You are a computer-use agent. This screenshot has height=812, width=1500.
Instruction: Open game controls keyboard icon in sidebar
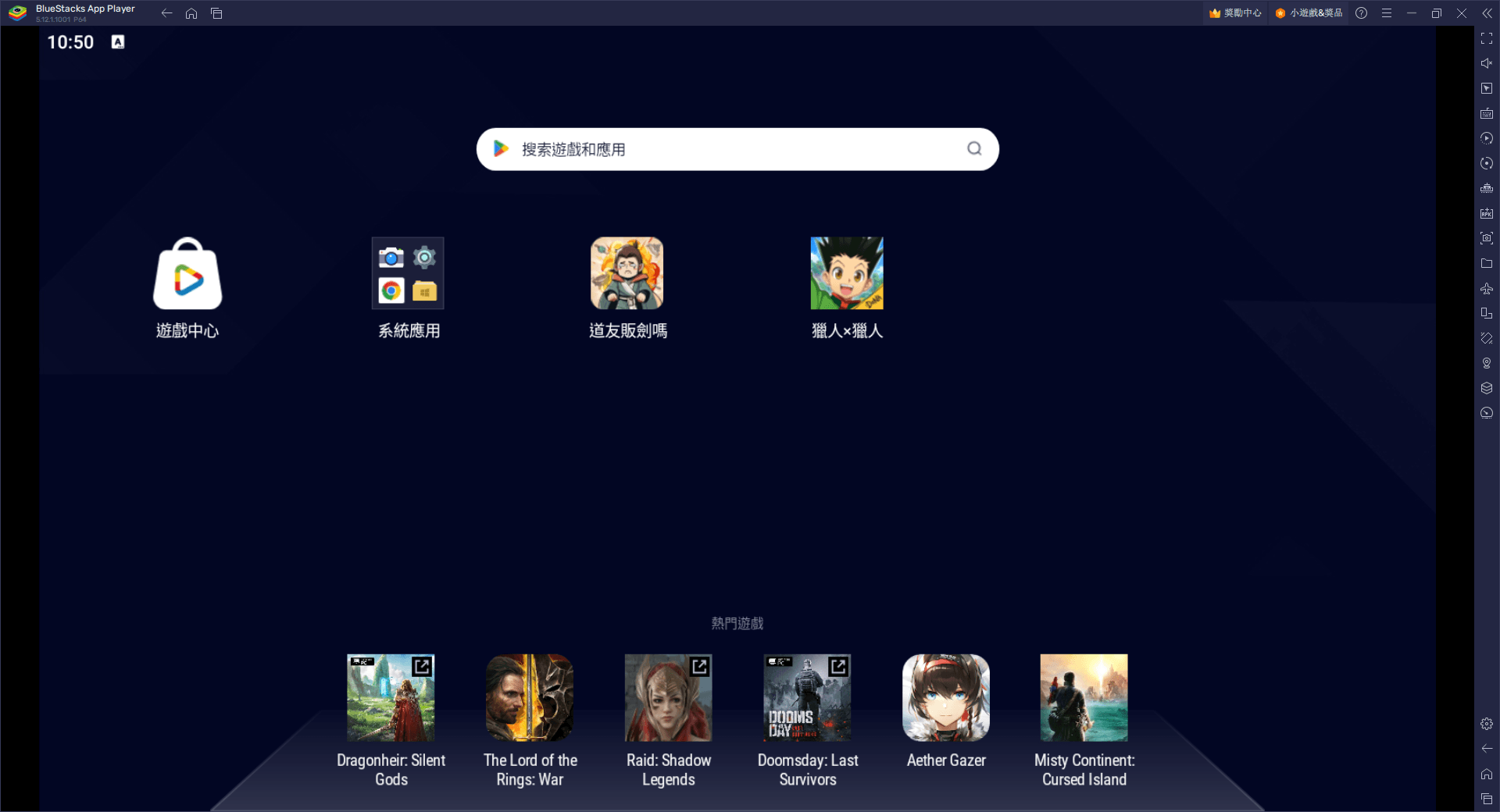(x=1487, y=113)
